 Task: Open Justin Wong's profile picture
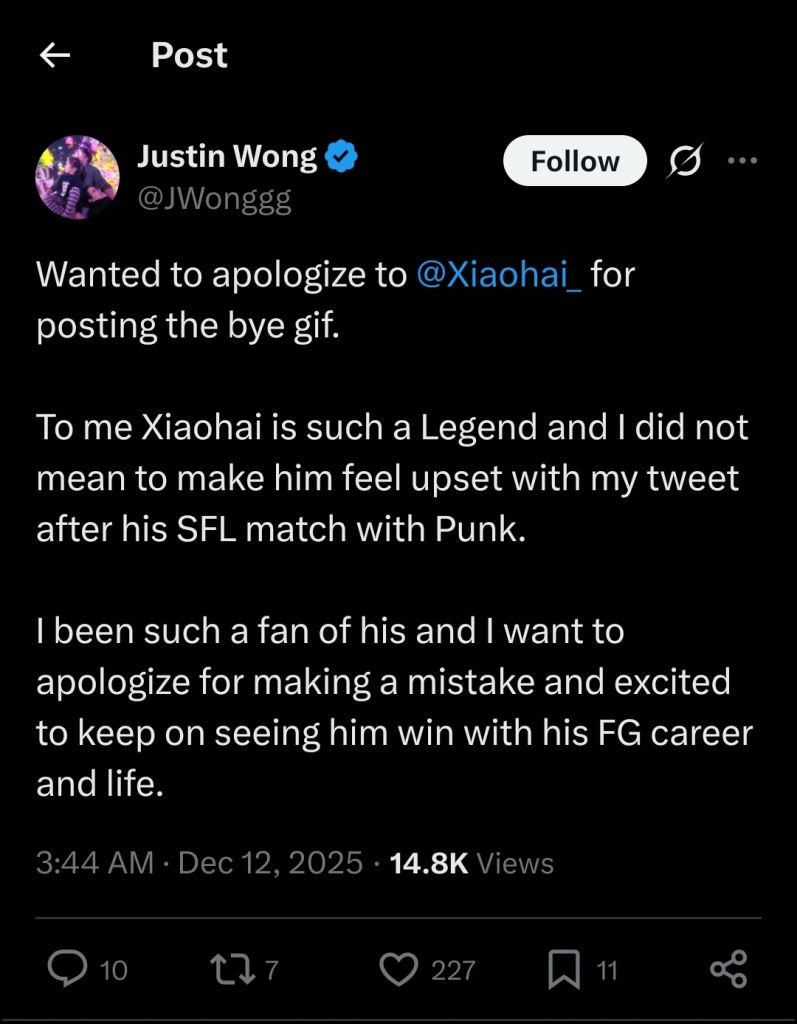tap(77, 177)
